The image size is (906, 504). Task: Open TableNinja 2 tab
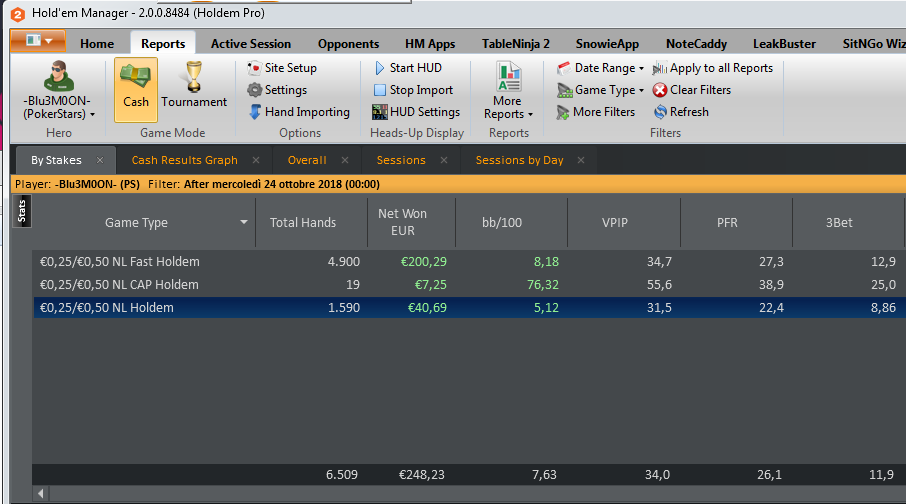[x=516, y=44]
